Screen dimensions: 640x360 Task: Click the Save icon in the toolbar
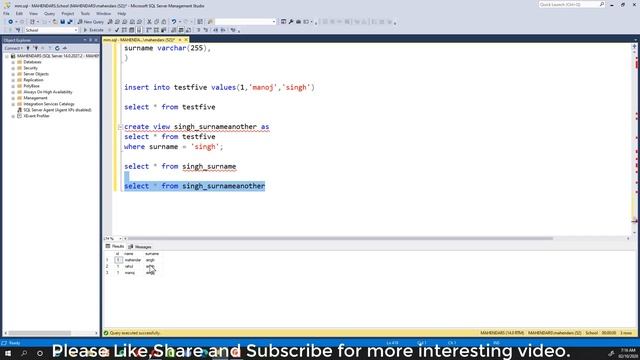coord(62,22)
